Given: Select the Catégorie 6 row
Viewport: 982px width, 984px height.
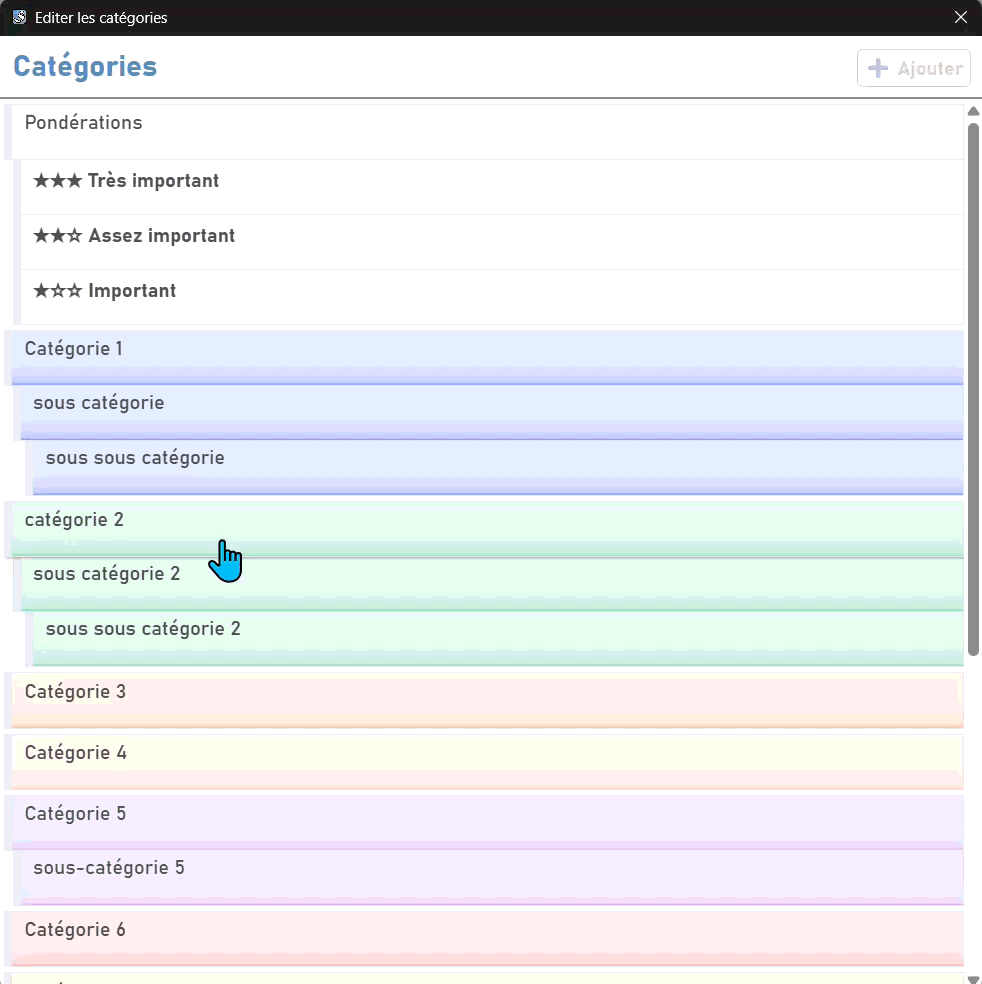Looking at the screenshot, I should [x=488, y=938].
